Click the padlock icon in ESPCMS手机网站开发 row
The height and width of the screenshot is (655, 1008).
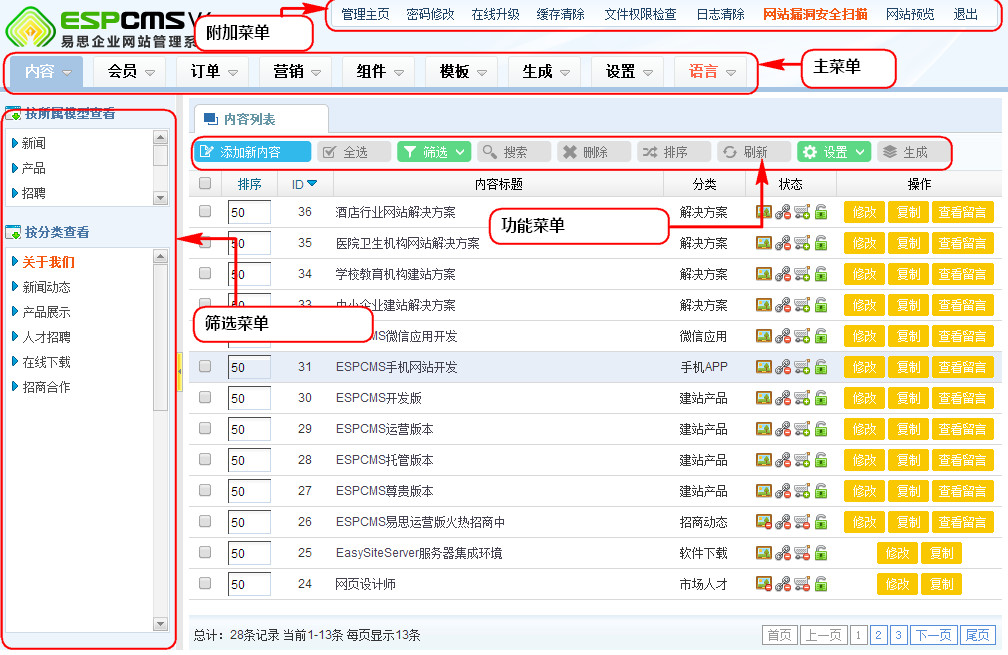(821, 367)
